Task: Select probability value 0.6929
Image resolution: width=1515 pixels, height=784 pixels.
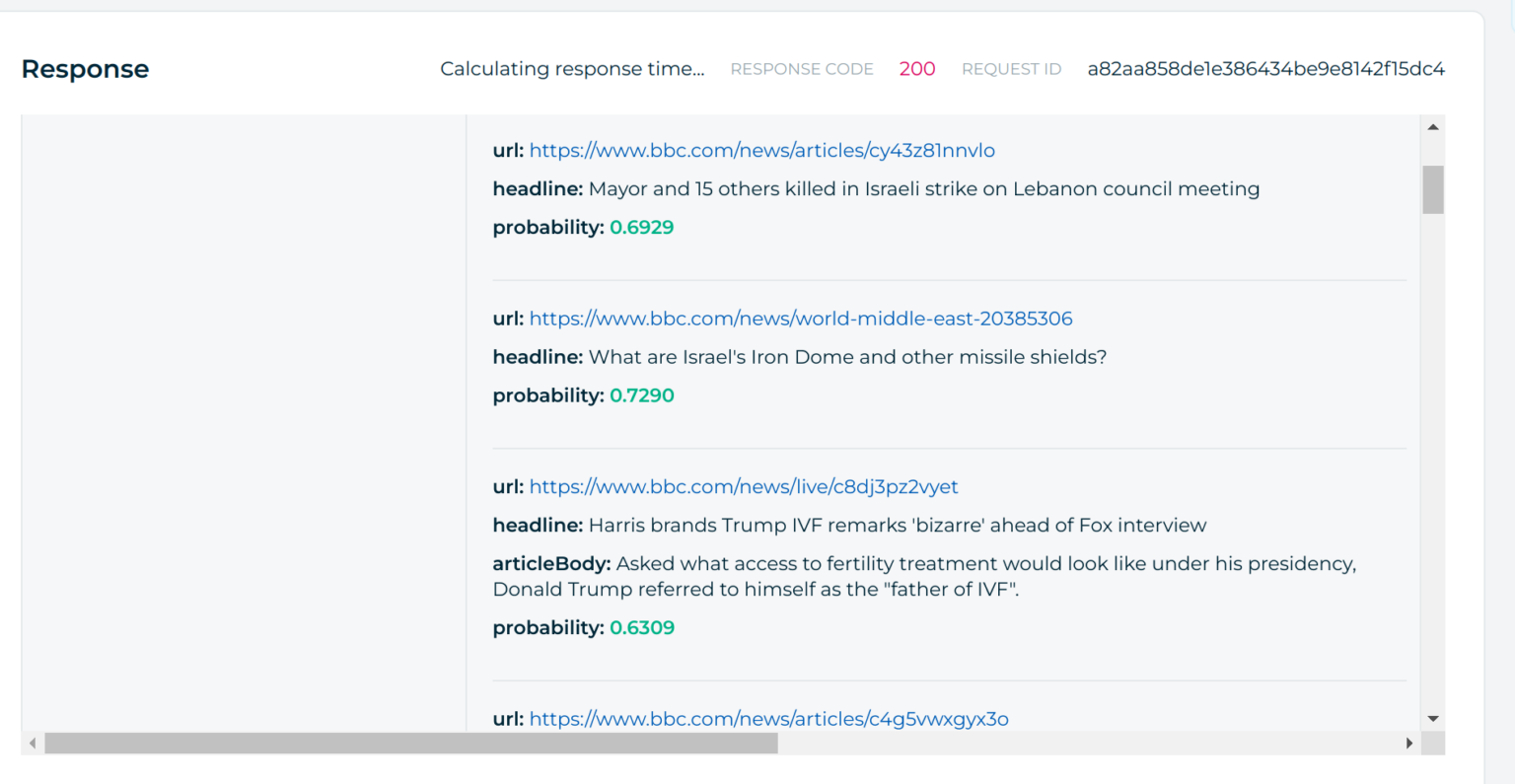Action: (643, 227)
